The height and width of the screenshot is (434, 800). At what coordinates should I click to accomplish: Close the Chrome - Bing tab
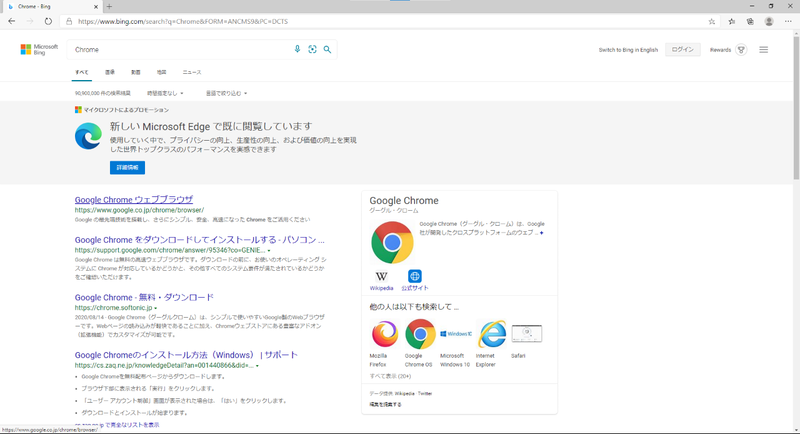point(96,7)
